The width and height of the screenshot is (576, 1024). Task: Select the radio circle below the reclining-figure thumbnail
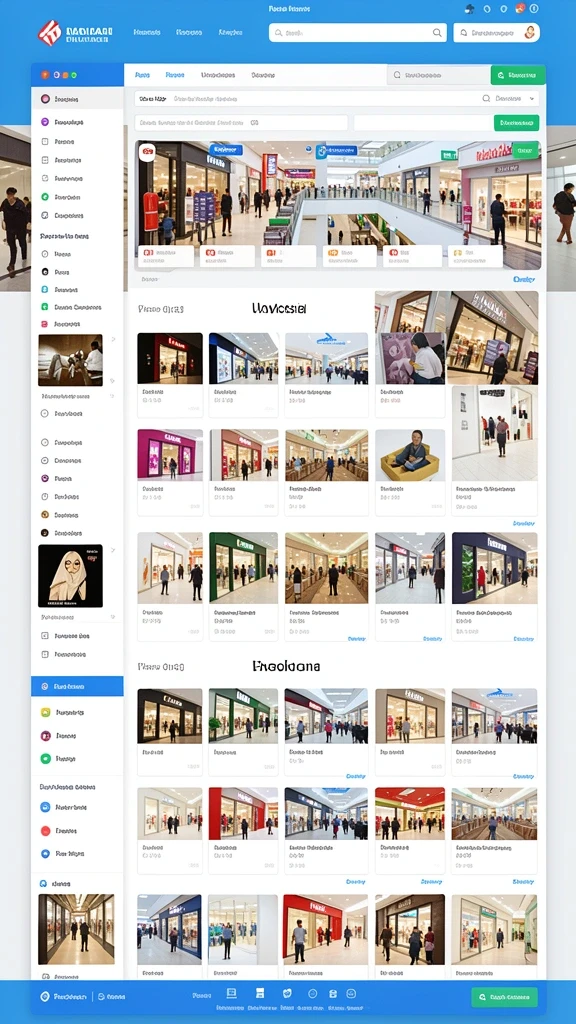coord(44,413)
